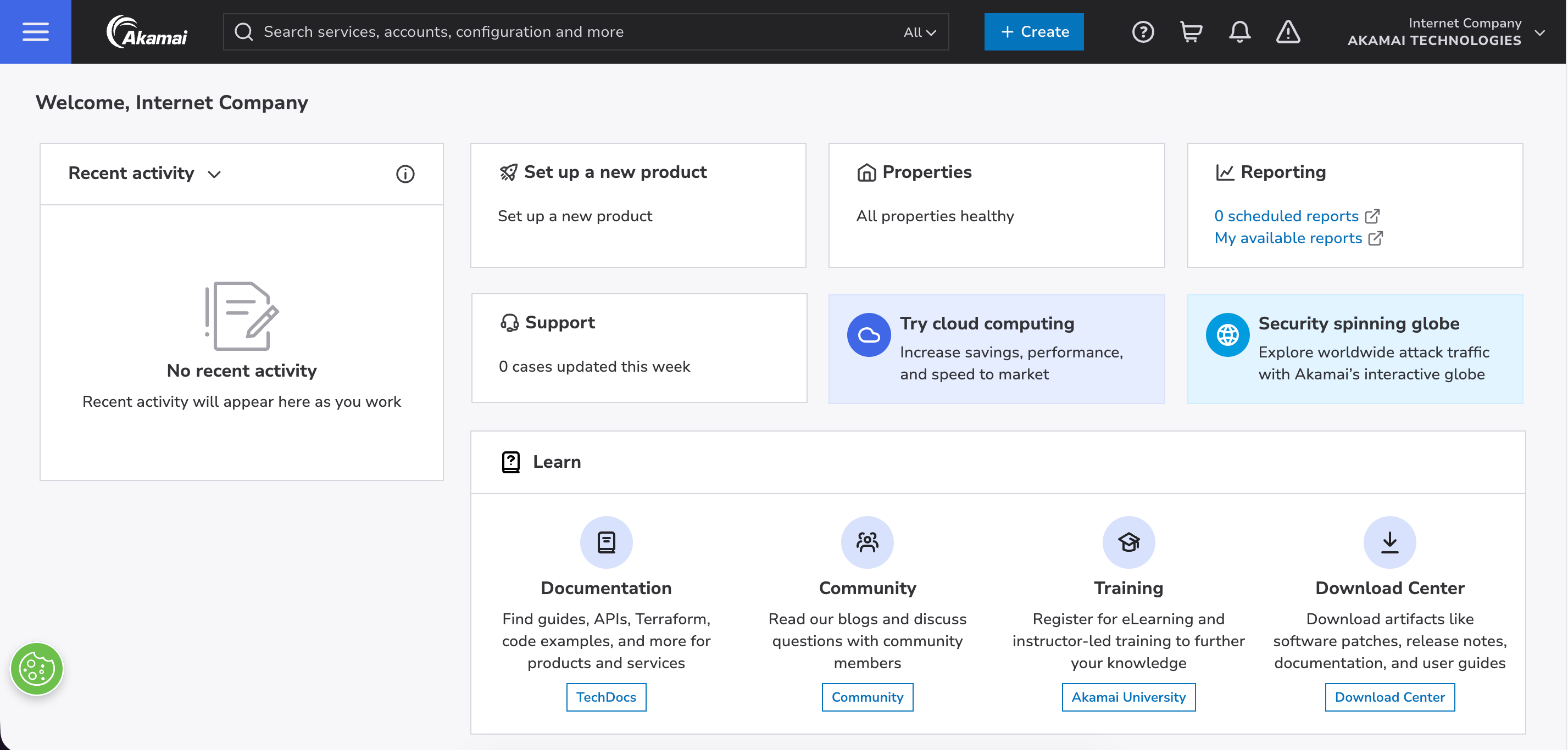Click 'Welcome, Internet Company' heading
Viewport: 1568px width, 750px height.
click(171, 103)
